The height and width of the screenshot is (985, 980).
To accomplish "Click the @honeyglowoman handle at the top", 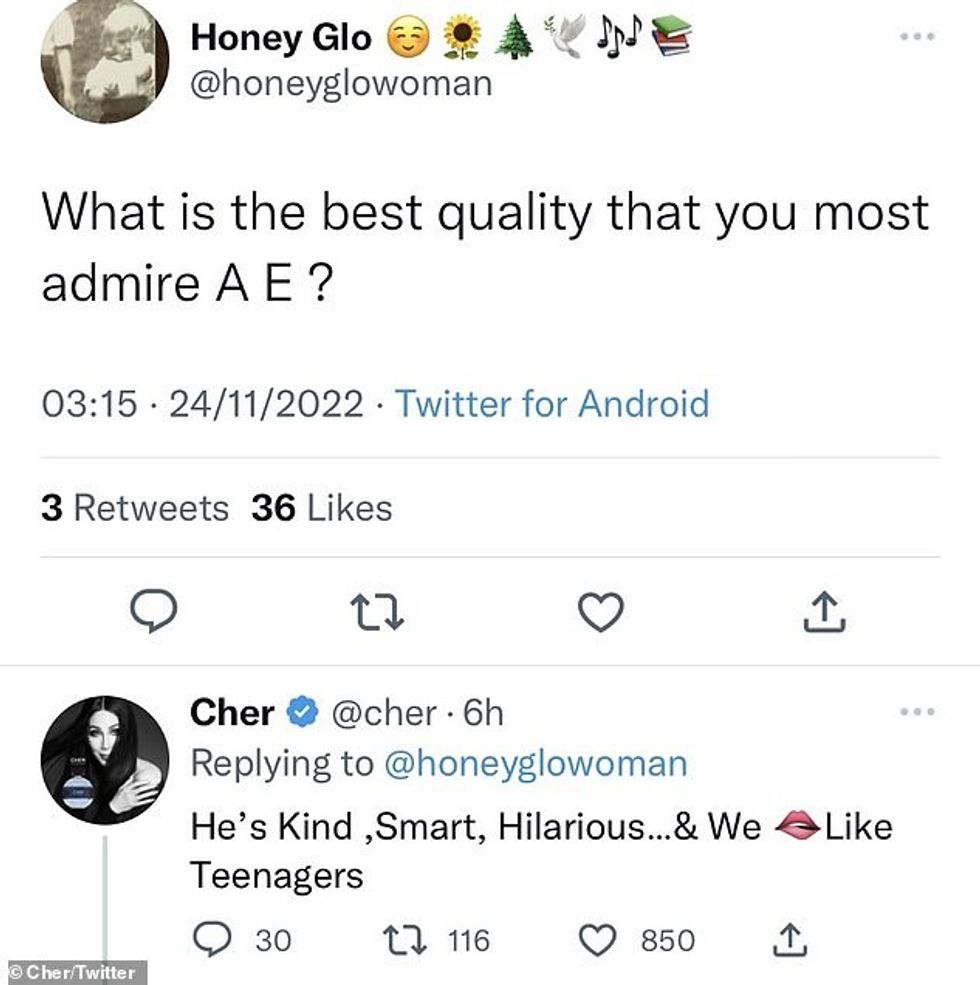I will point(341,84).
